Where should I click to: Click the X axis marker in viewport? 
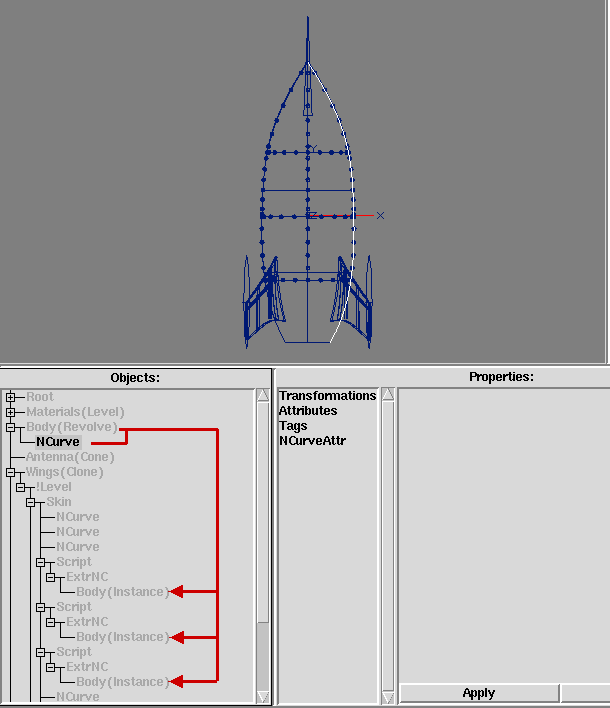380,215
